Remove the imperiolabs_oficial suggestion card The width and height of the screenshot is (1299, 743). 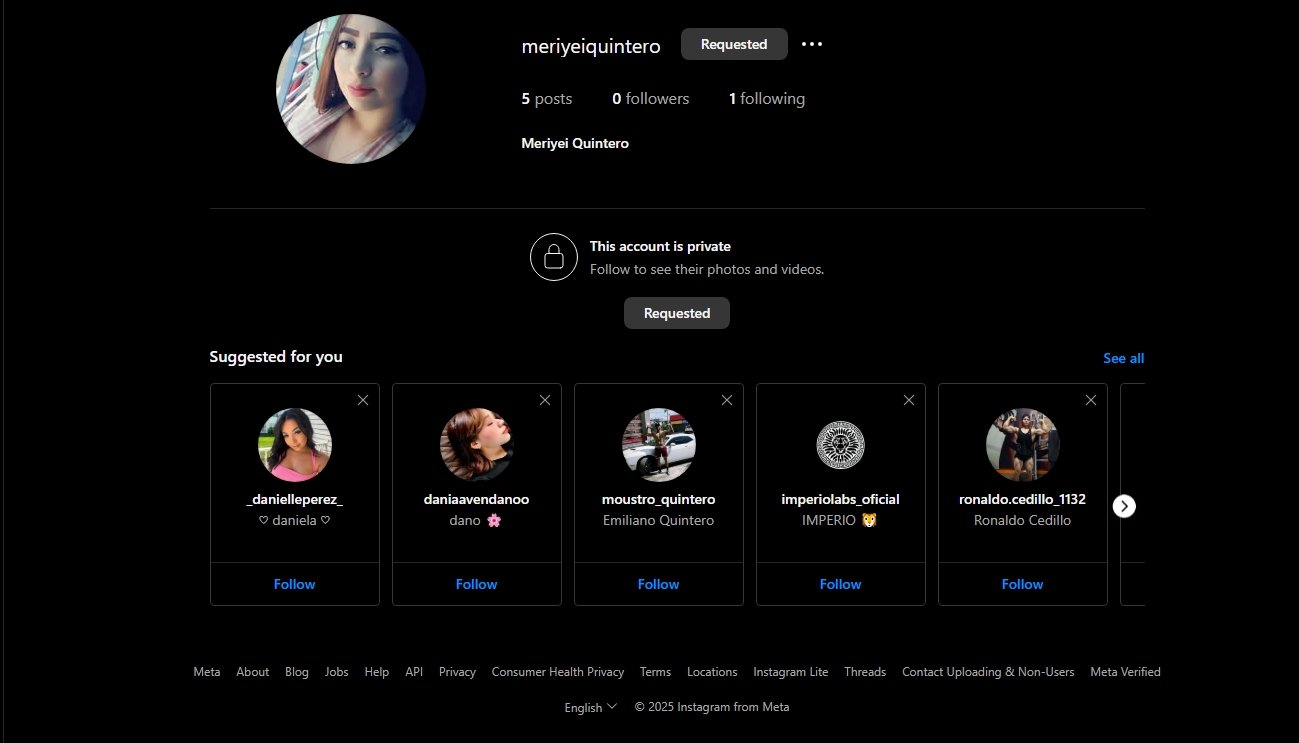point(909,400)
